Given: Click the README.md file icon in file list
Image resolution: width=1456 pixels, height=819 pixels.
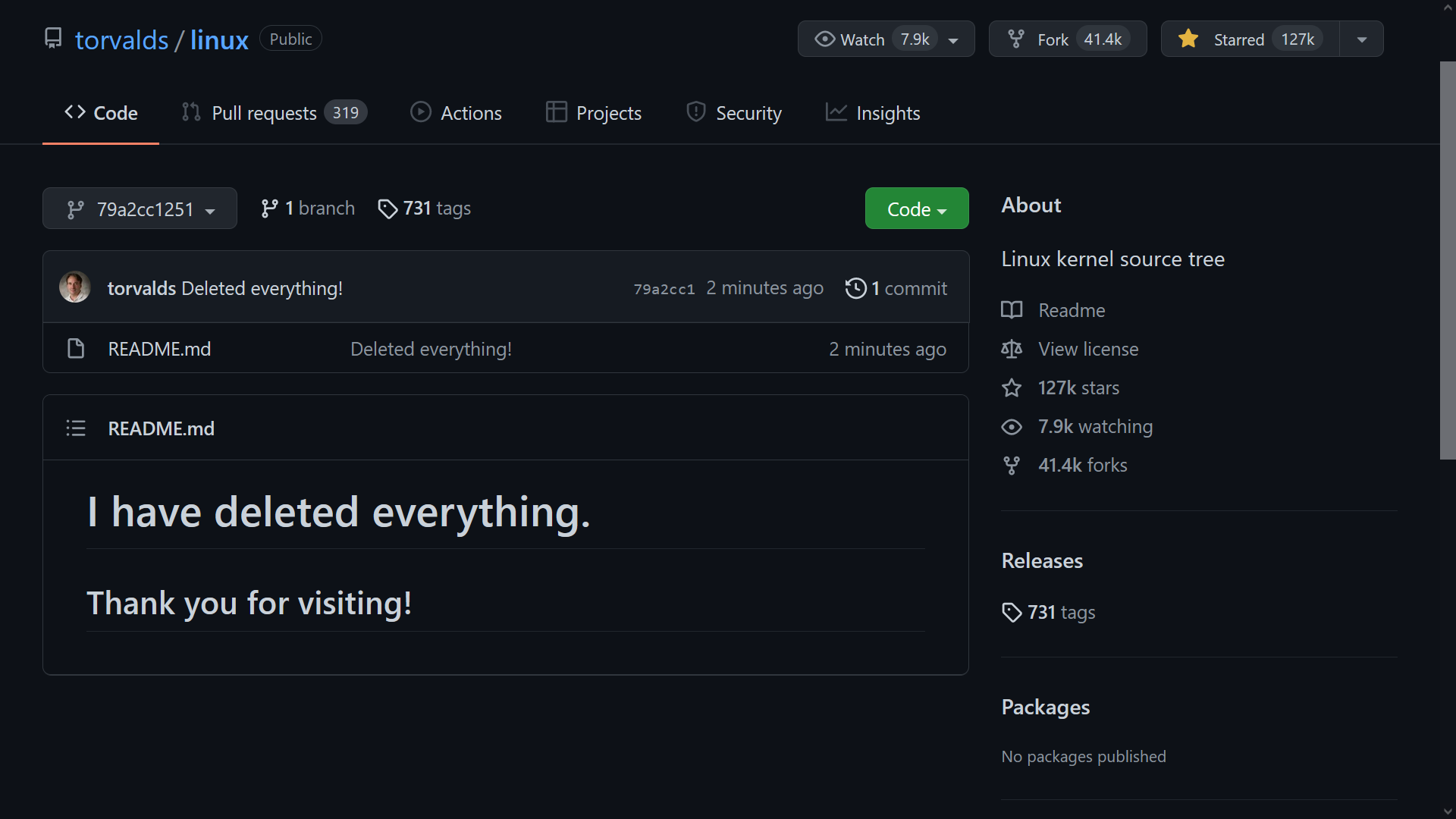Looking at the screenshot, I should 76,349.
